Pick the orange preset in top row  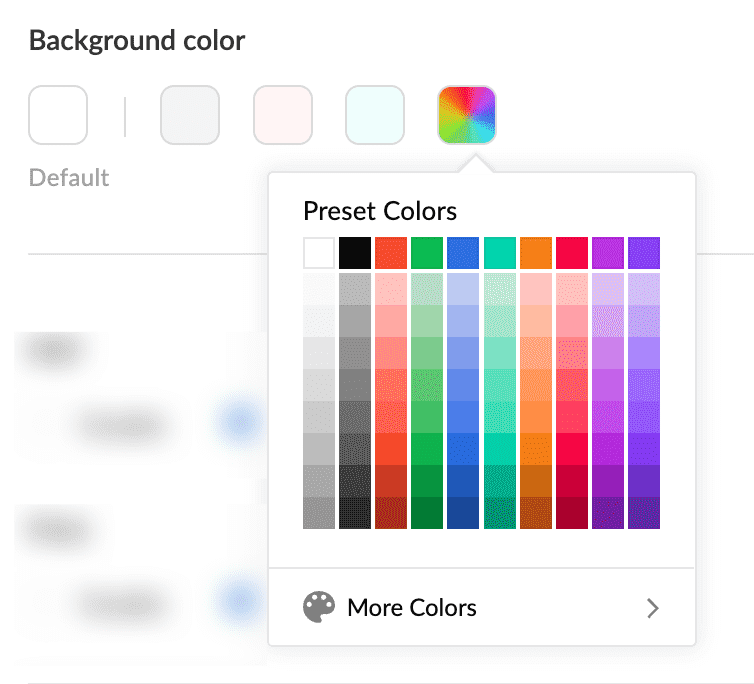(535, 253)
